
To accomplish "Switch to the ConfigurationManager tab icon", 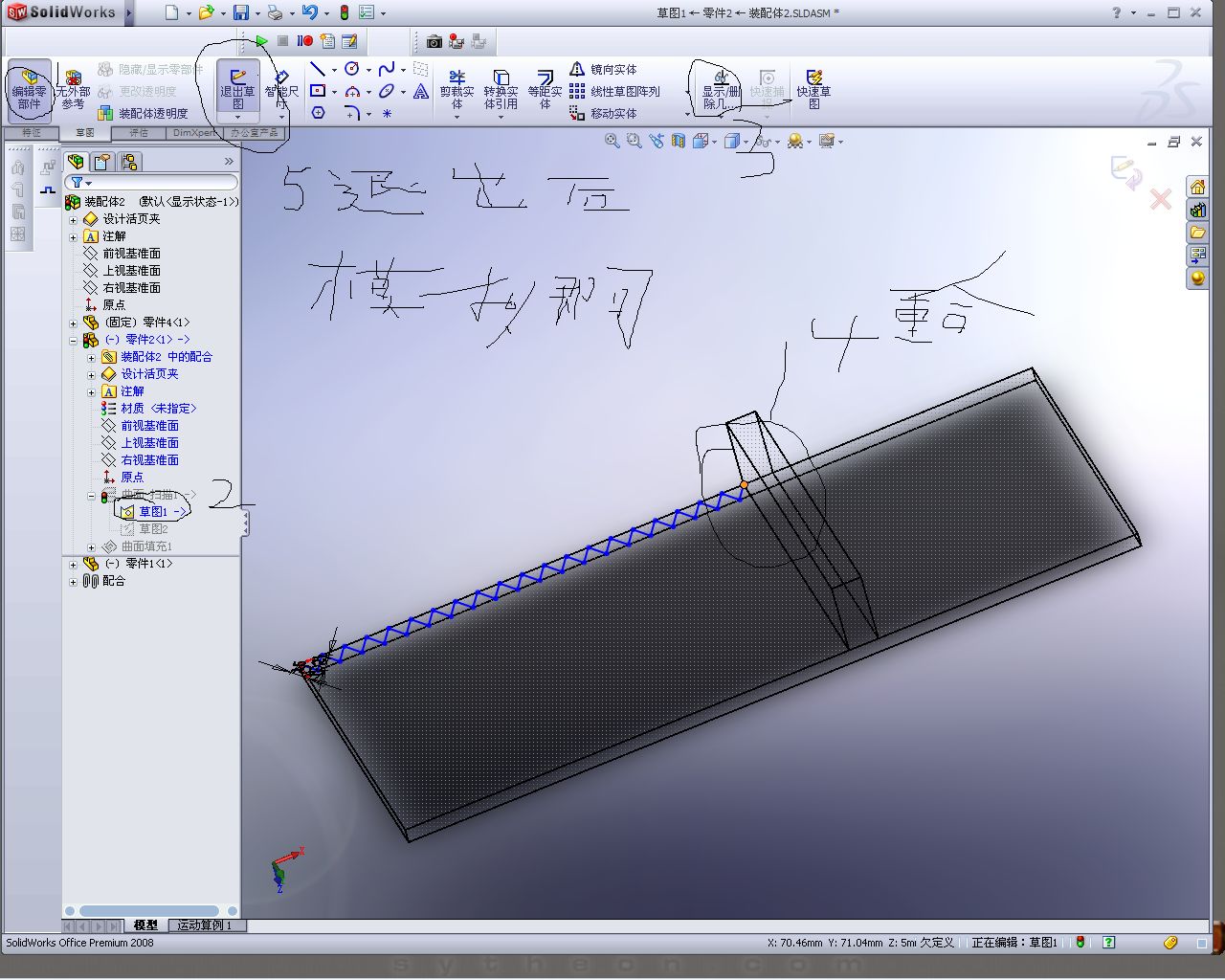I will pyautogui.click(x=130, y=161).
